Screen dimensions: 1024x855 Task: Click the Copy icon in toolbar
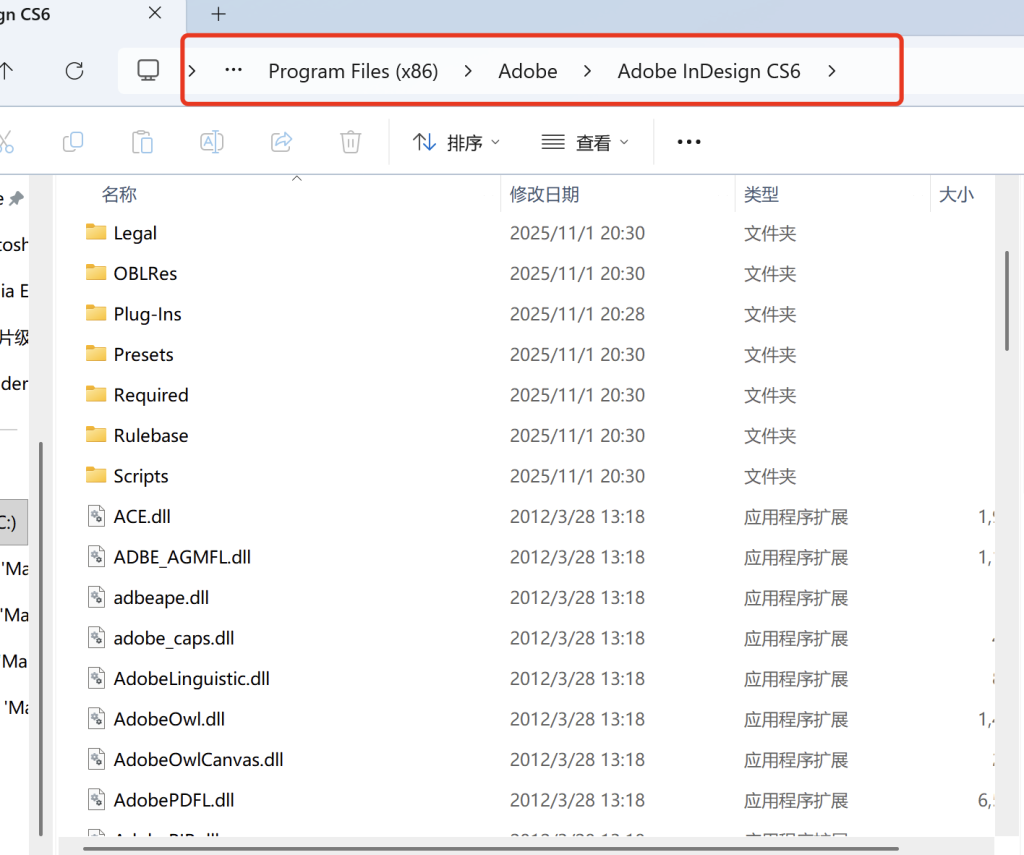73,142
